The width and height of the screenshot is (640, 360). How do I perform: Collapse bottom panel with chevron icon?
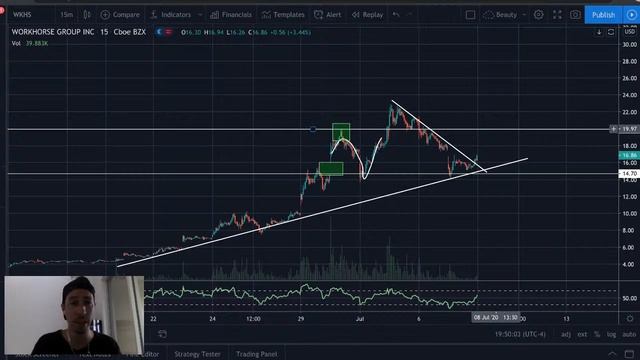coord(612,353)
